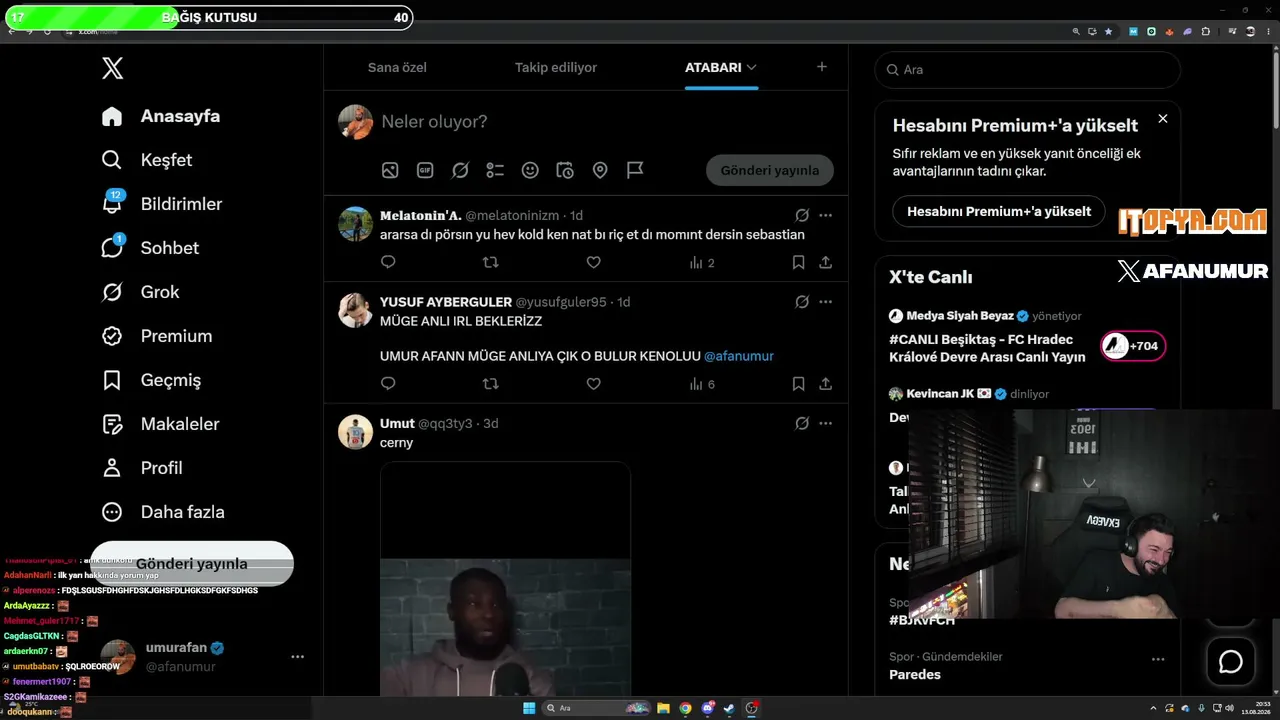
Task: Share Melatonin'A. post
Action: [825, 262]
